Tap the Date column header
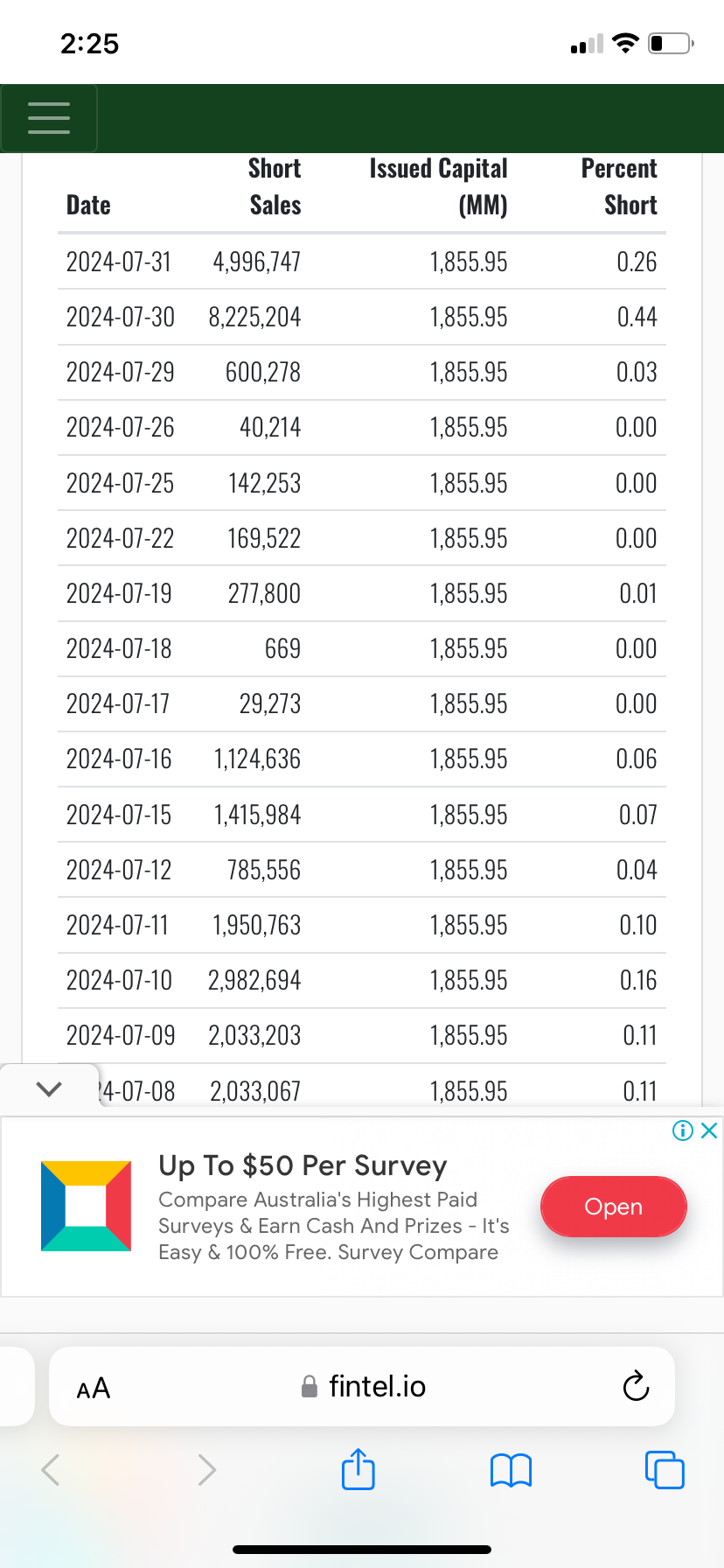Screen dimensions: 724x1568 pyautogui.click(x=88, y=205)
